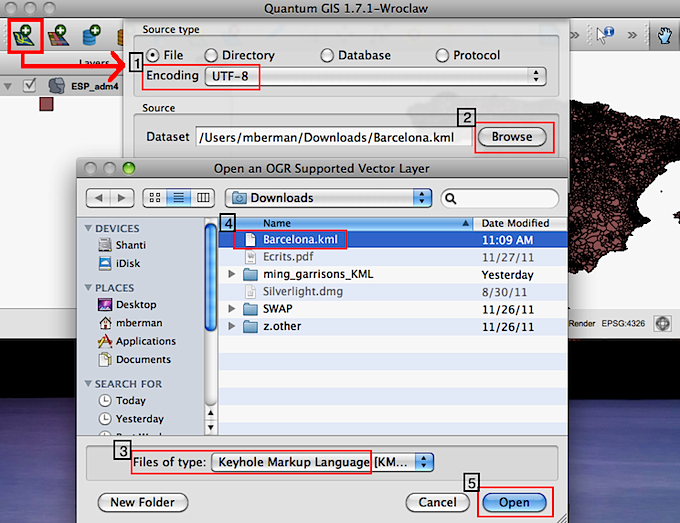The height and width of the screenshot is (523, 680).
Task: Select iDisk in the sidebar
Action: pos(119,263)
